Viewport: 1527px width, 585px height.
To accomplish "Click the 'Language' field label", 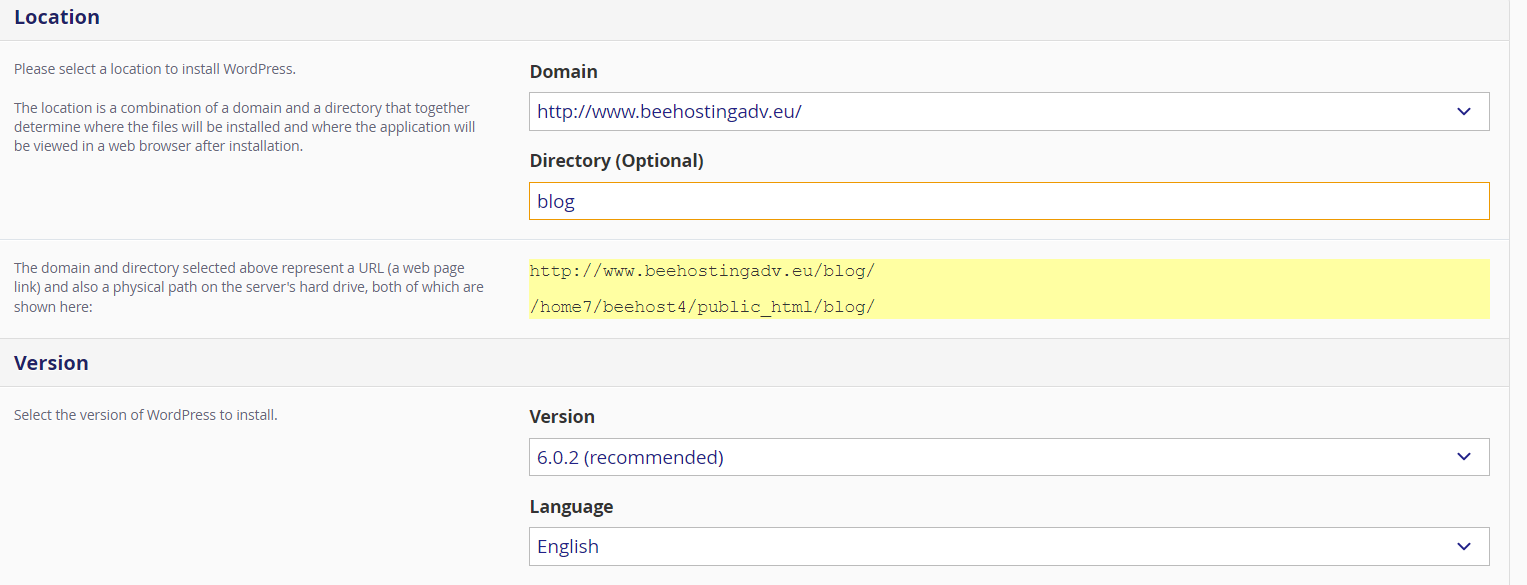I will tap(571, 506).
